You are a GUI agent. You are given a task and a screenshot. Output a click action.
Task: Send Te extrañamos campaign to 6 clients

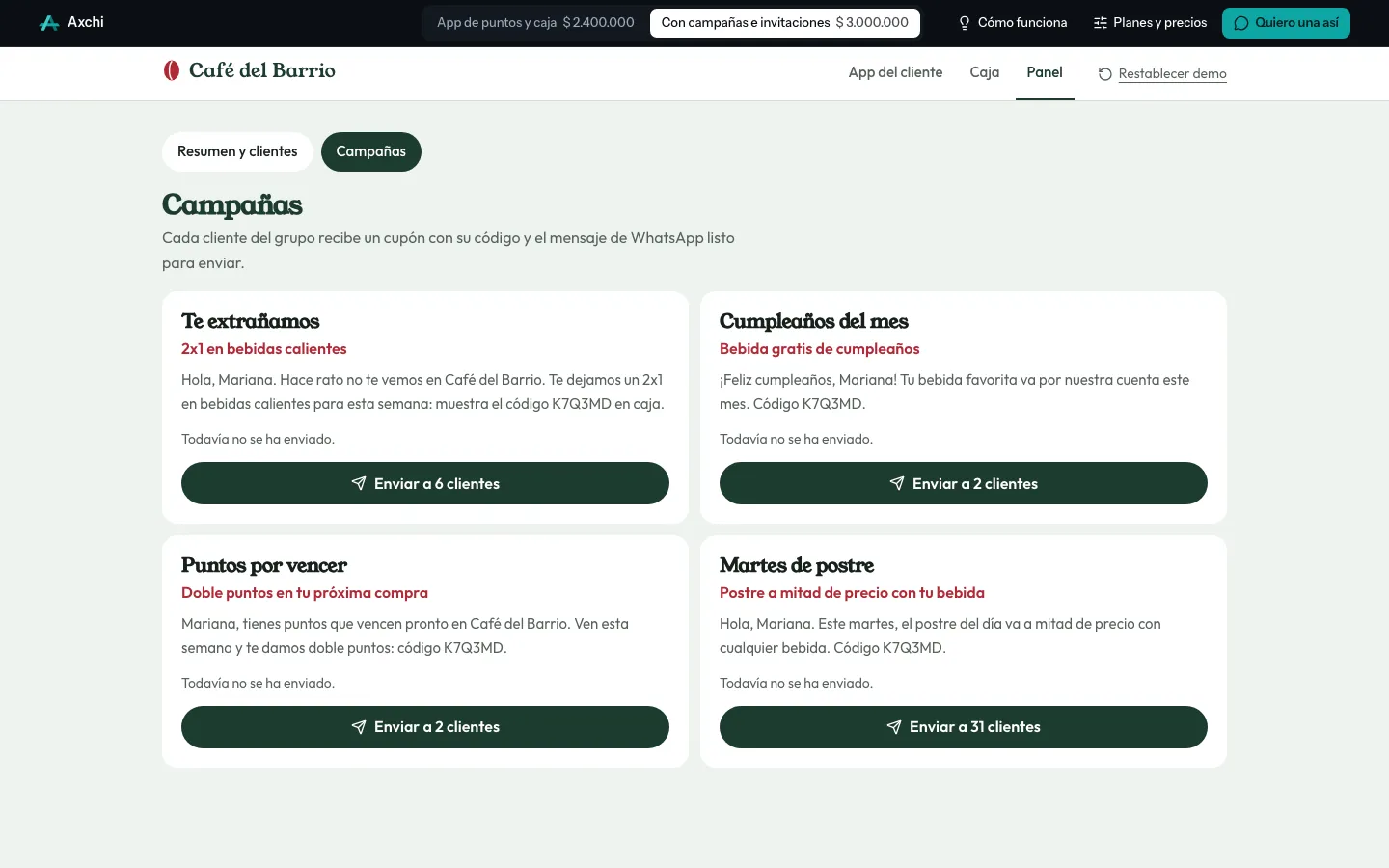coord(425,483)
